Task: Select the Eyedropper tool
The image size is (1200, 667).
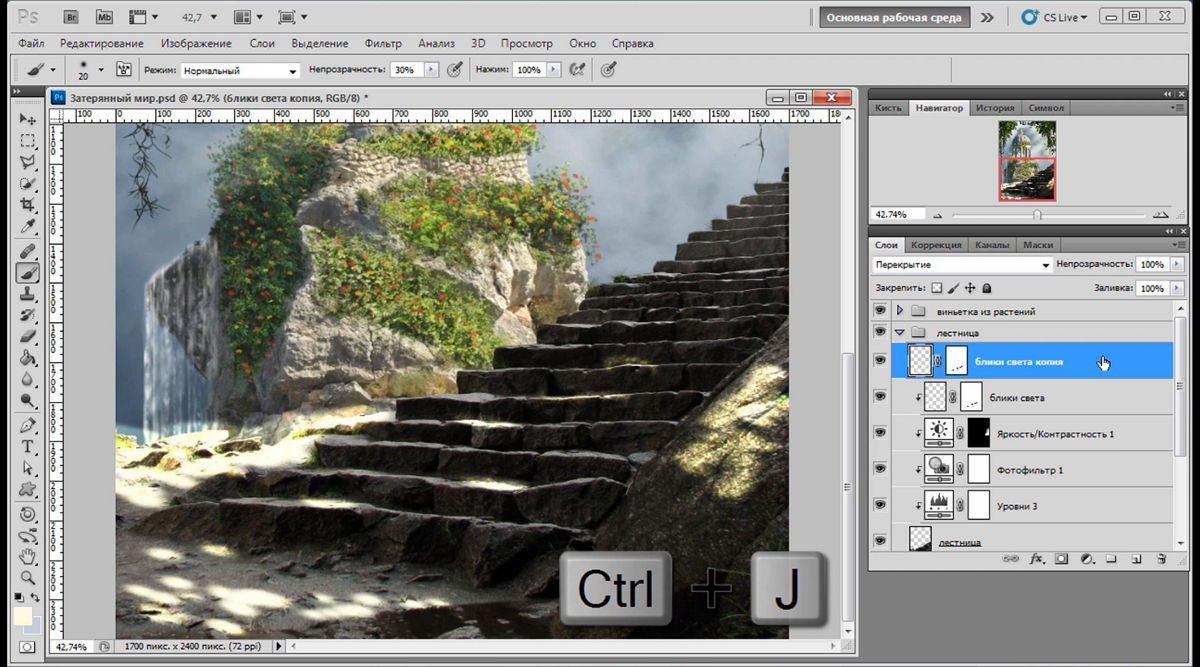Action: pos(28,228)
